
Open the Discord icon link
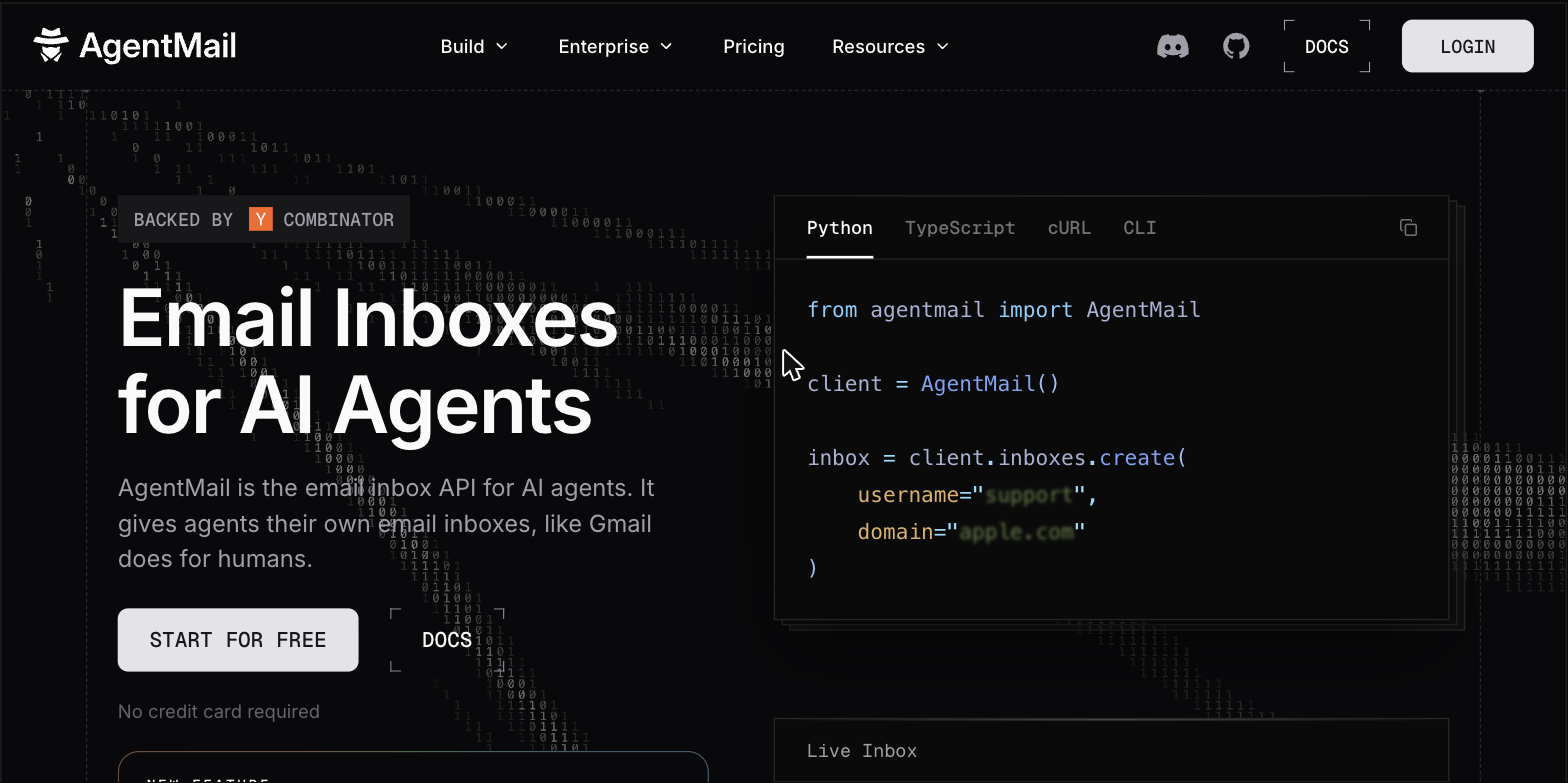tap(1173, 46)
